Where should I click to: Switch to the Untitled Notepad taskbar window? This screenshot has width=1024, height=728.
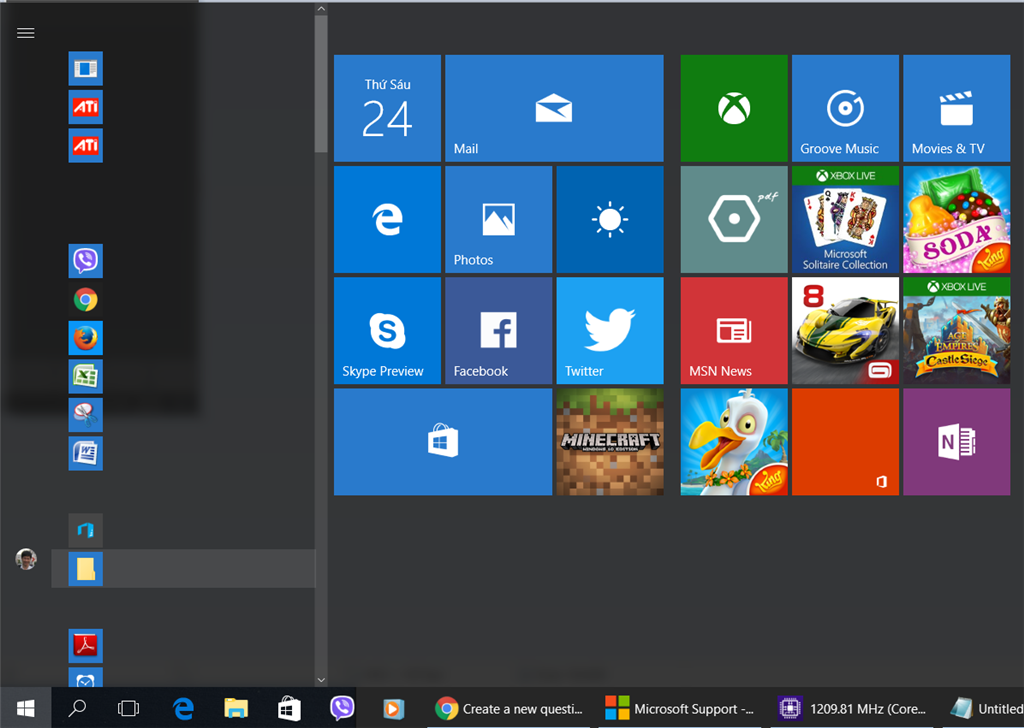point(986,708)
